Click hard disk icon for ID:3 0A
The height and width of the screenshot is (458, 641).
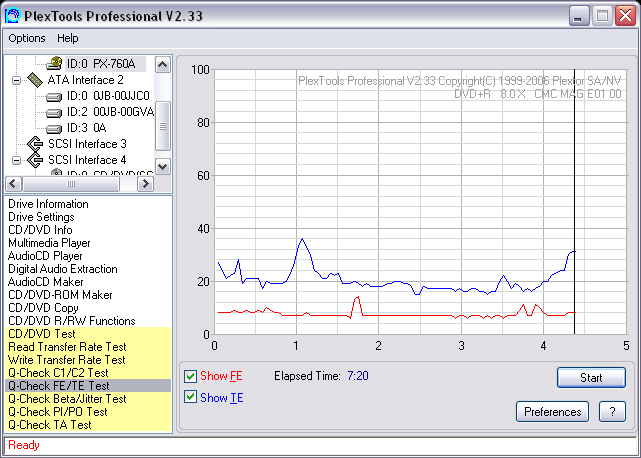coord(54,128)
